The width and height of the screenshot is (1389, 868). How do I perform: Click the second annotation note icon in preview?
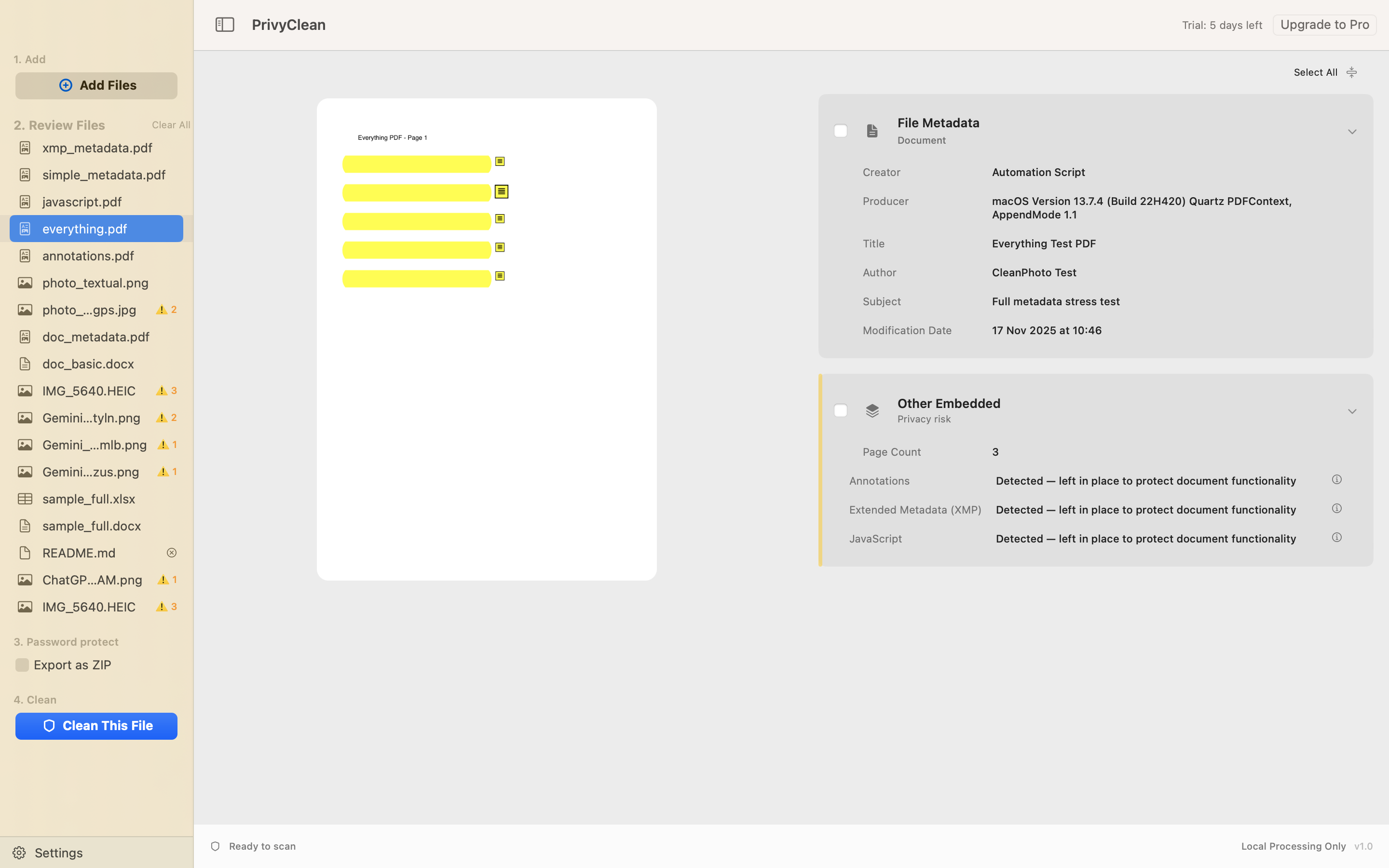(501, 192)
